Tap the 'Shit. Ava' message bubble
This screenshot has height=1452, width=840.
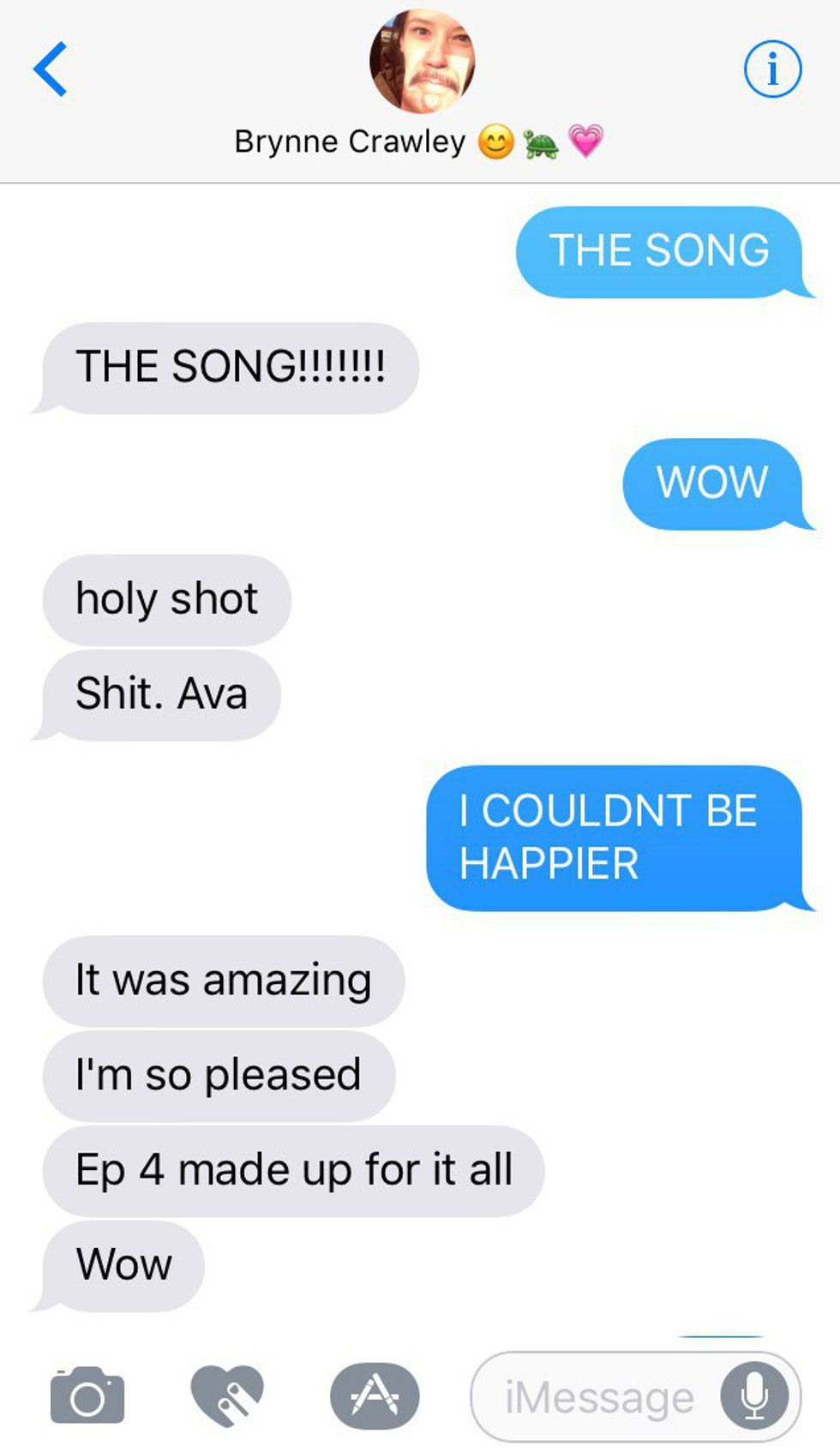[157, 694]
